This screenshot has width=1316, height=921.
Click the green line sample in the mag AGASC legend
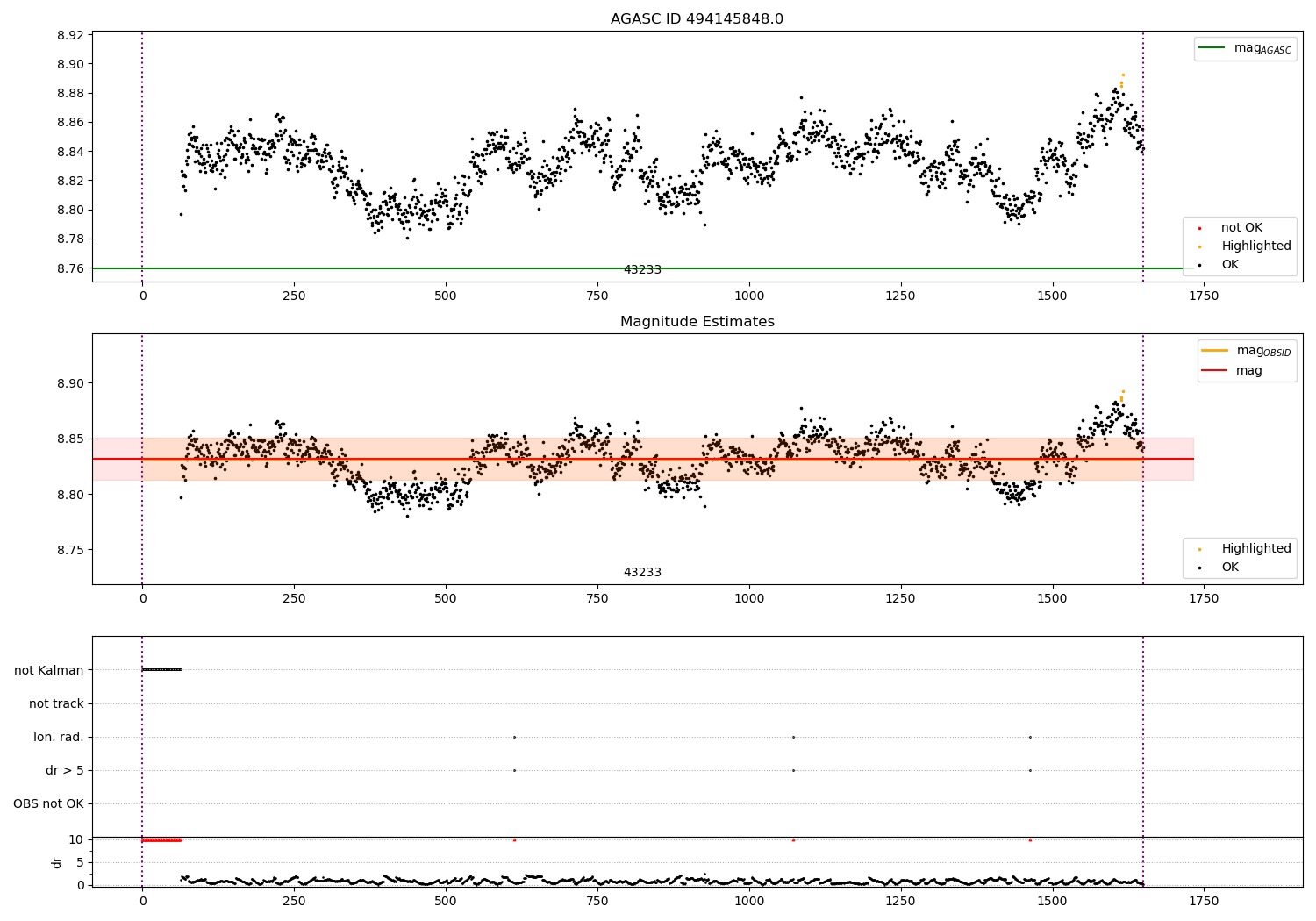click(x=1213, y=48)
